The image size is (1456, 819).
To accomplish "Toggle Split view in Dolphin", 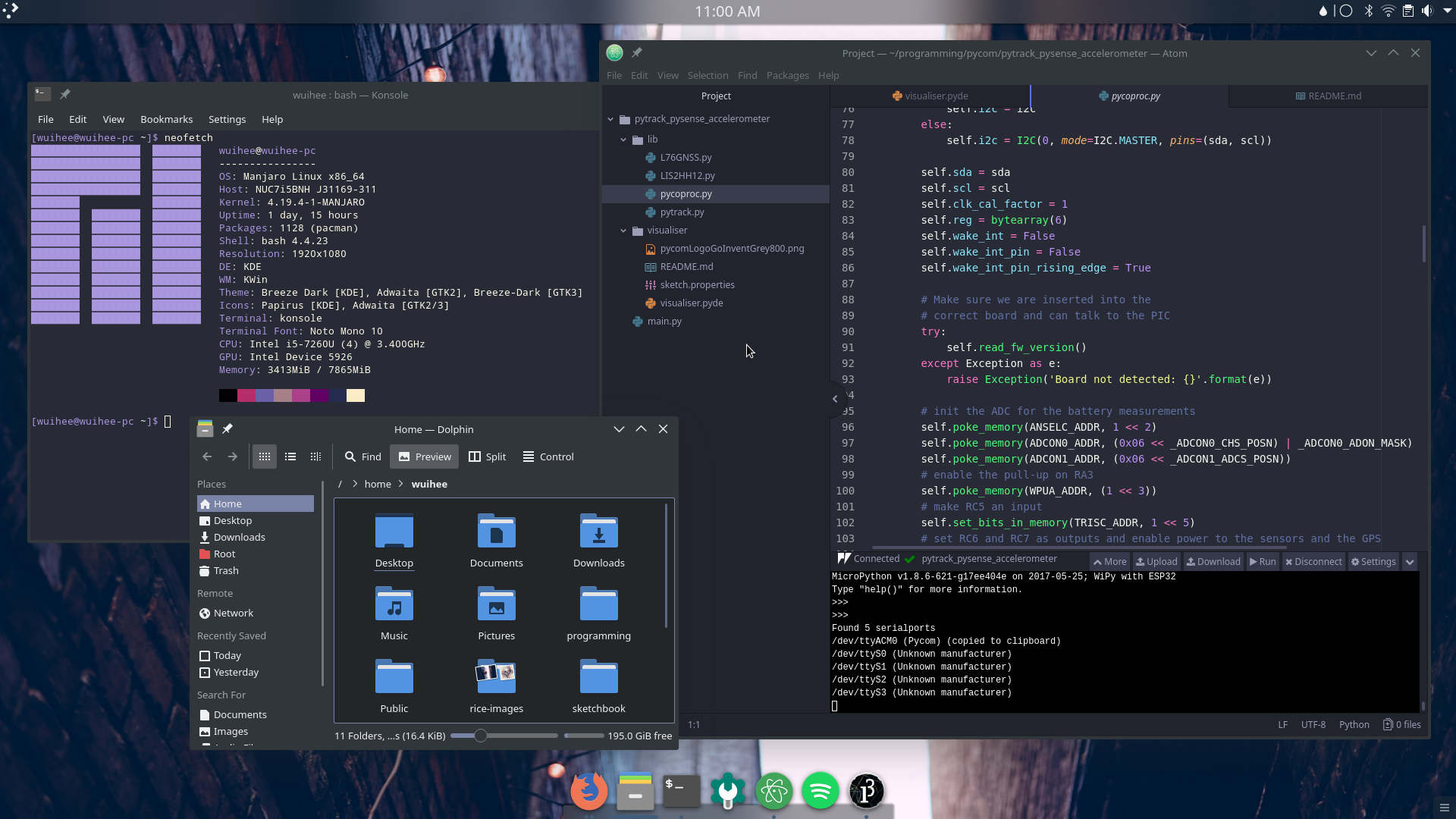I will point(487,457).
